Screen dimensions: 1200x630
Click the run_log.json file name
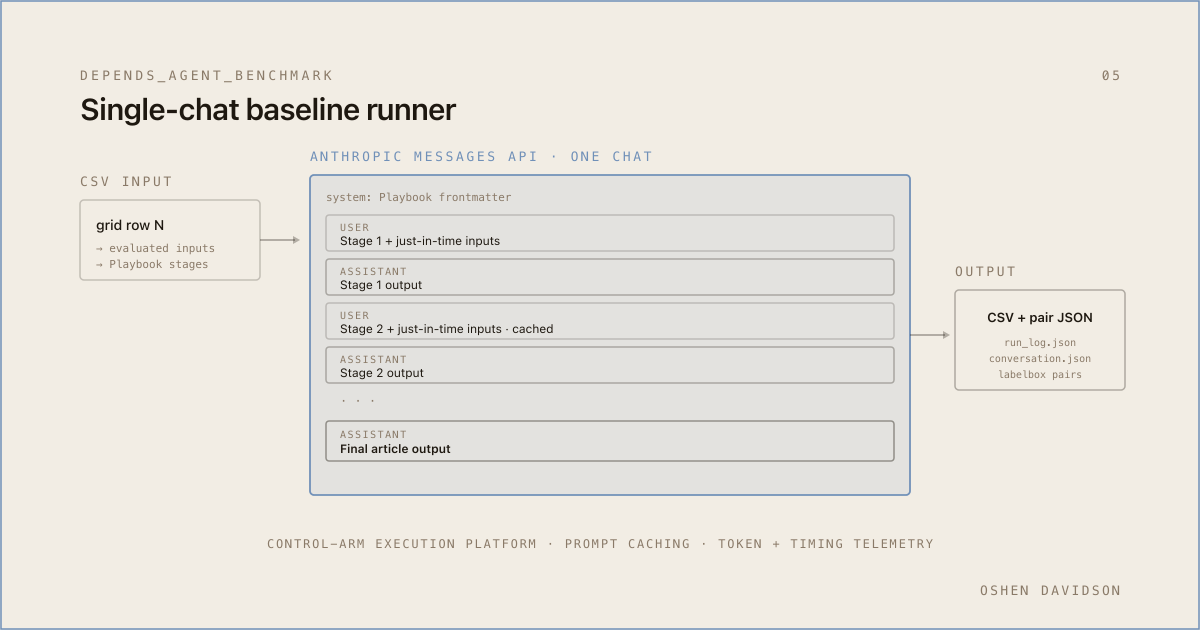[x=1040, y=343]
